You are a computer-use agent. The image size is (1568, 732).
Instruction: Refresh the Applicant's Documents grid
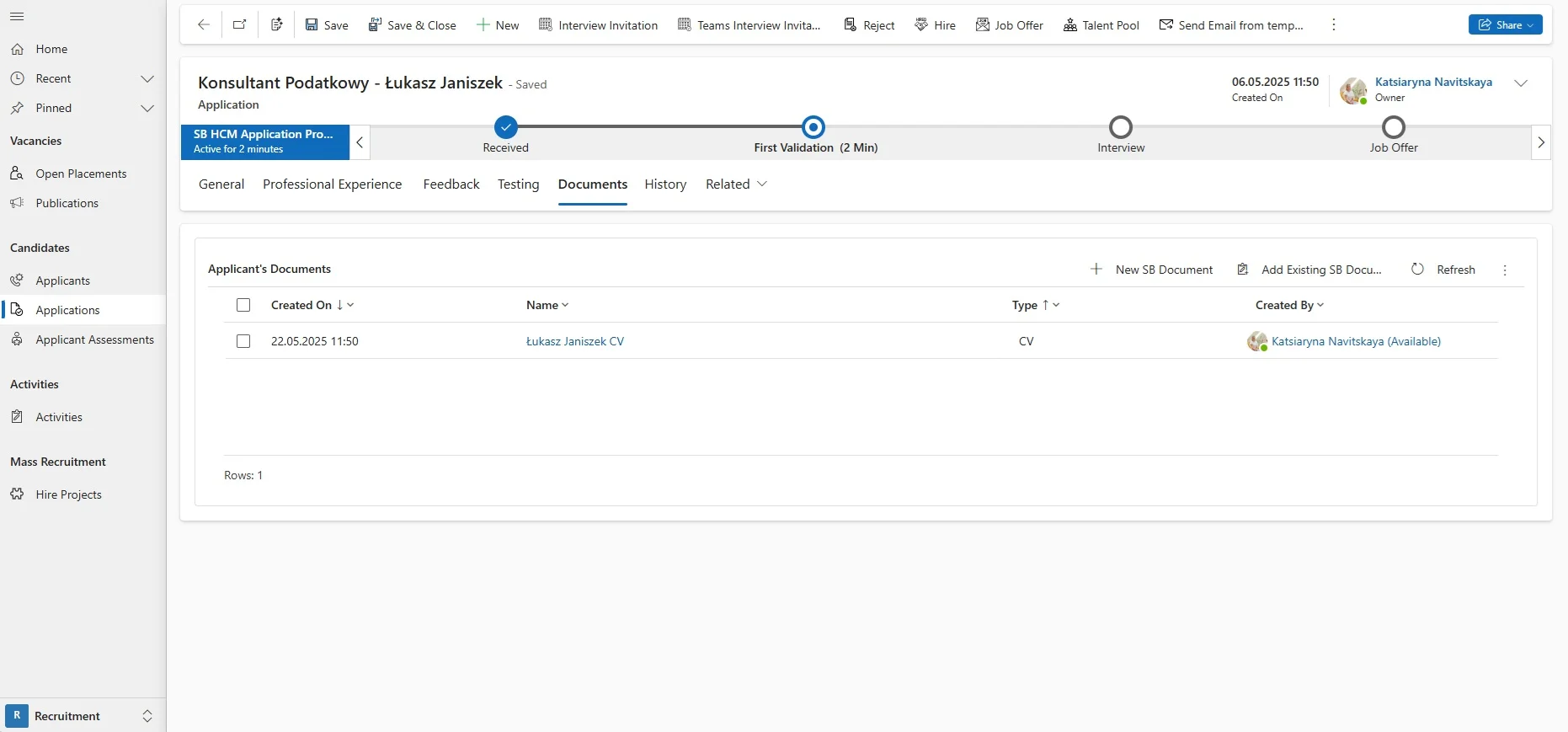tap(1443, 270)
